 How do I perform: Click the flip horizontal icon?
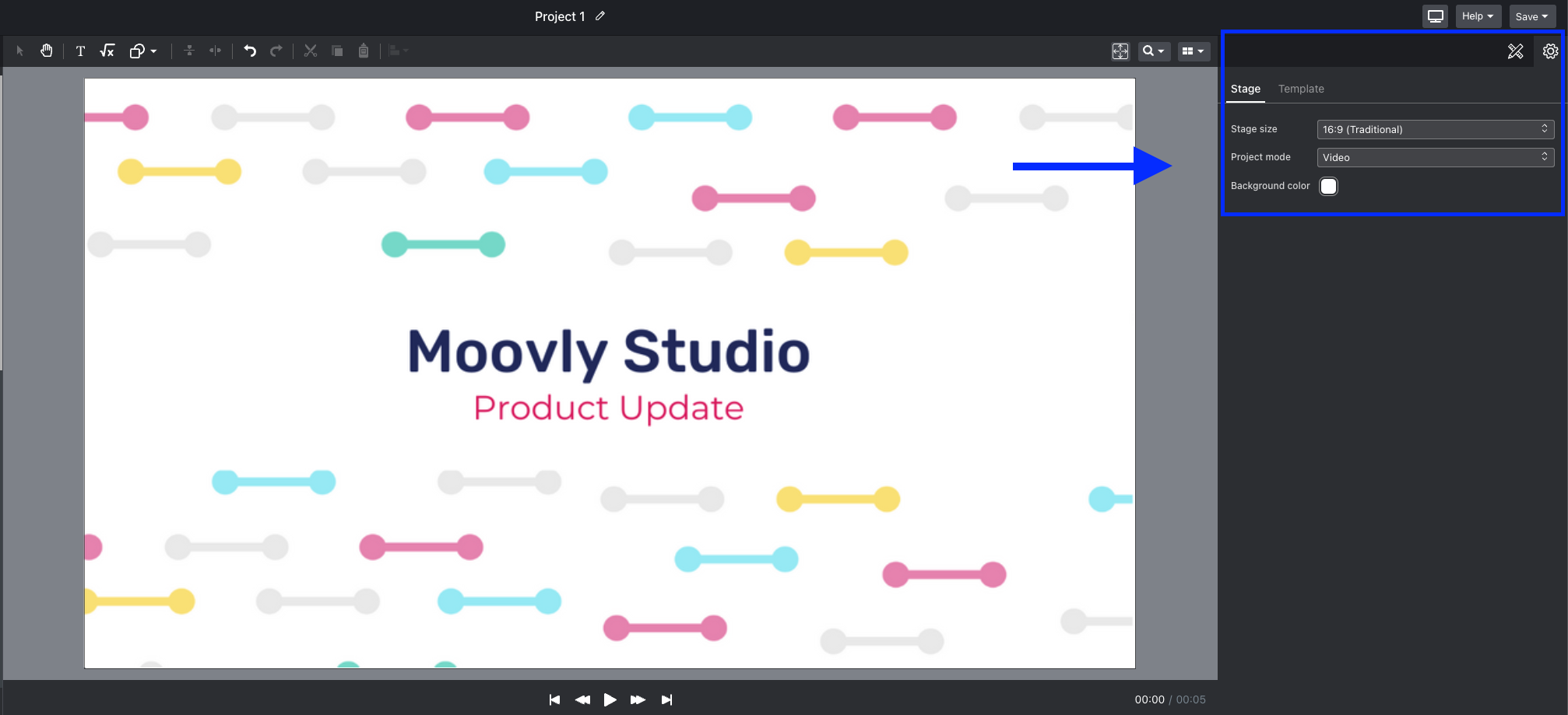(216, 51)
